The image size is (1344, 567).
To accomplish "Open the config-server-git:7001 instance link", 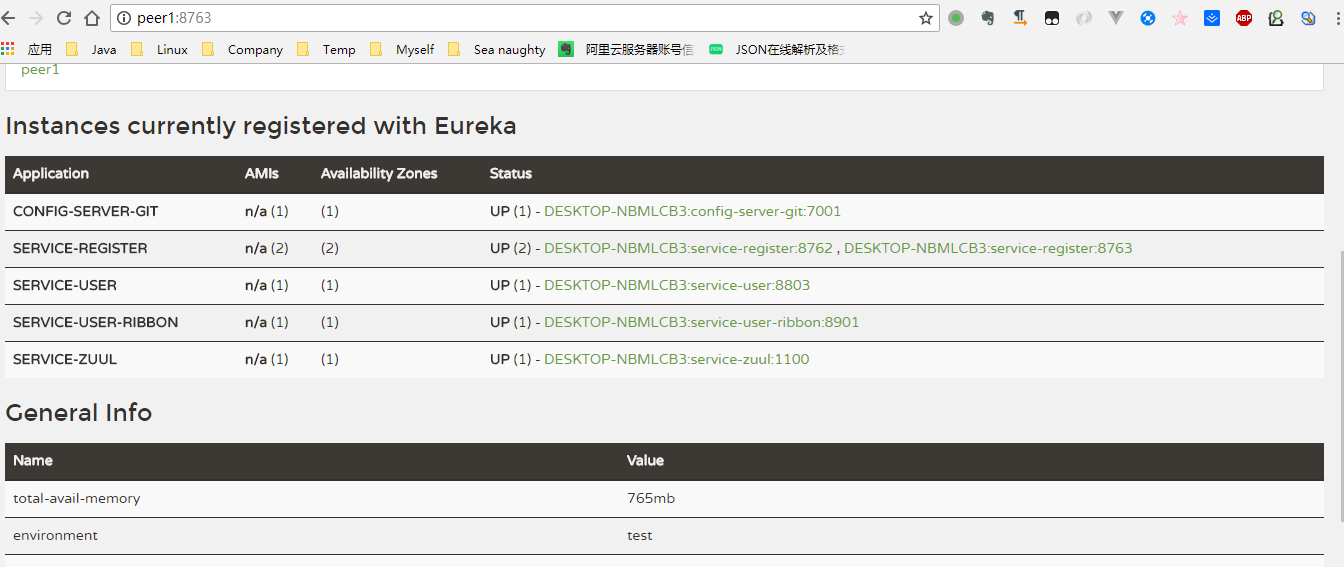I will (x=692, y=212).
